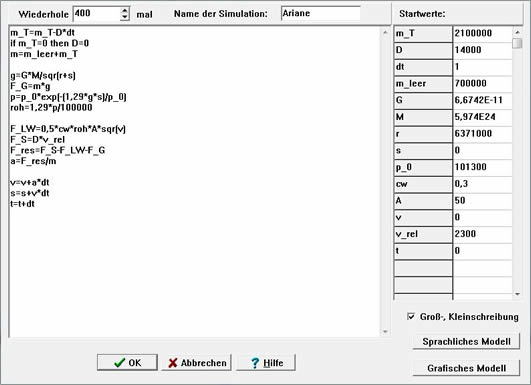Select the value 5,974E24

[x=483, y=117]
